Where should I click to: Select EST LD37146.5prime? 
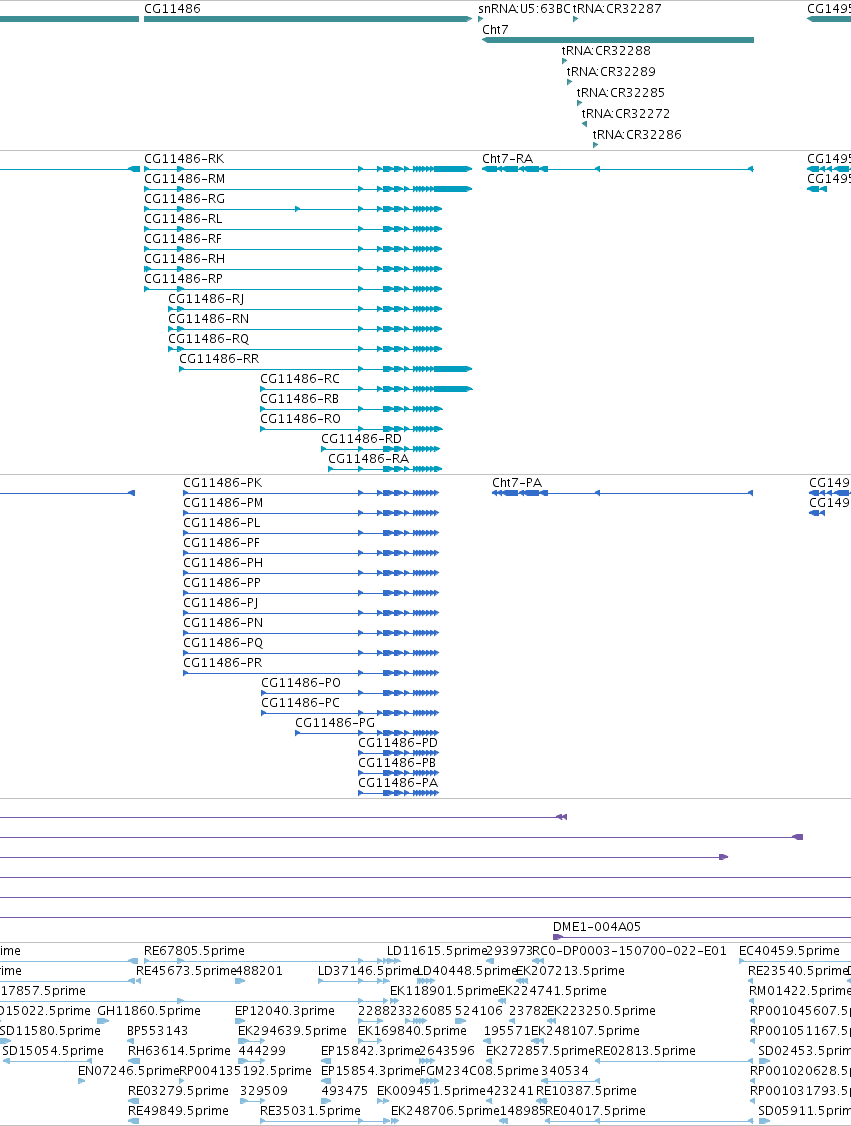[x=368, y=972]
